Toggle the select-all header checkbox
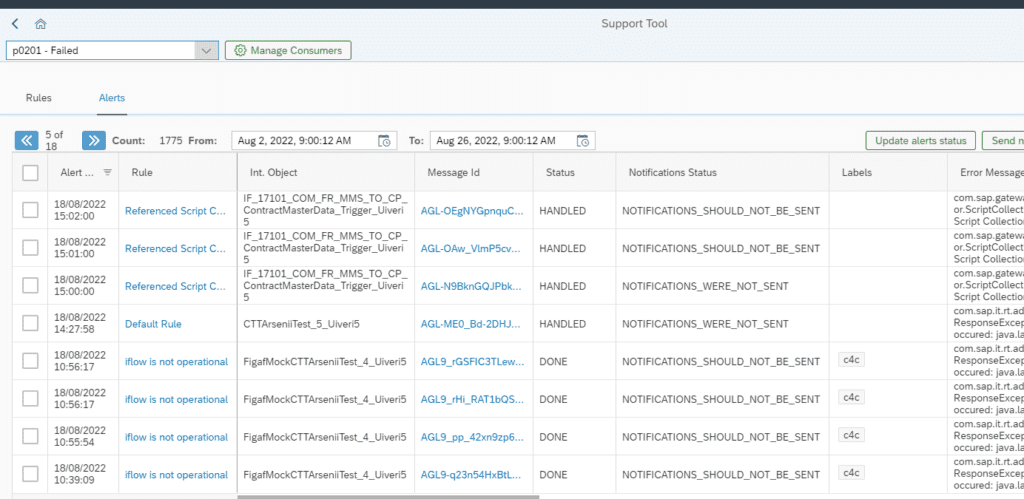Screen dimensions: 1024x499 [x=30, y=172]
